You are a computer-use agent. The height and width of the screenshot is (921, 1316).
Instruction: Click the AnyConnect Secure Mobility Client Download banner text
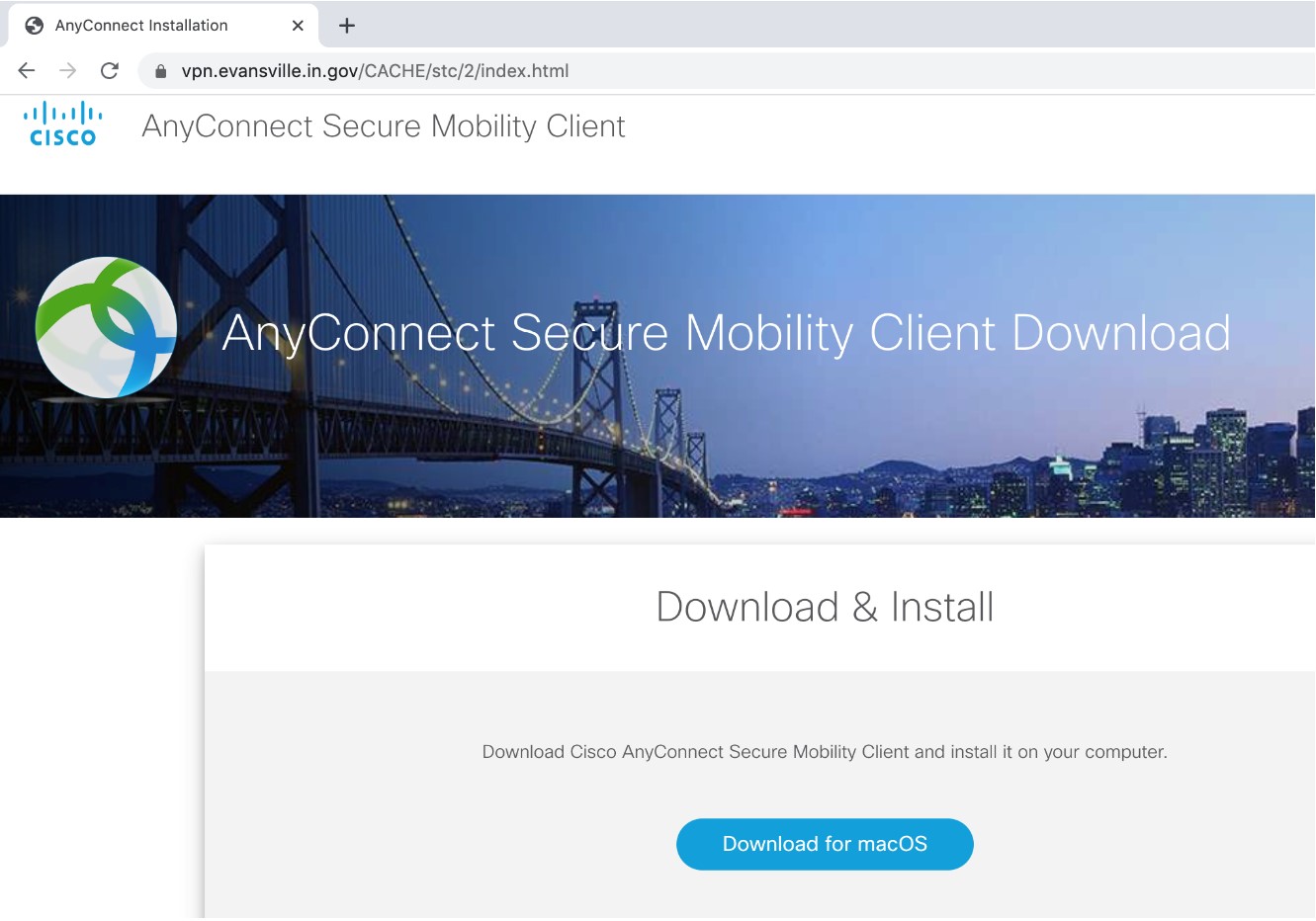[x=727, y=333]
